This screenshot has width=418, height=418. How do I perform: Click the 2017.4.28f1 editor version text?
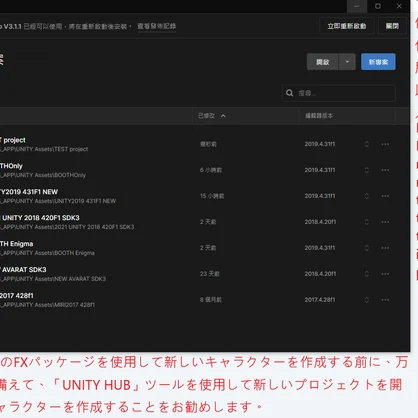point(320,300)
